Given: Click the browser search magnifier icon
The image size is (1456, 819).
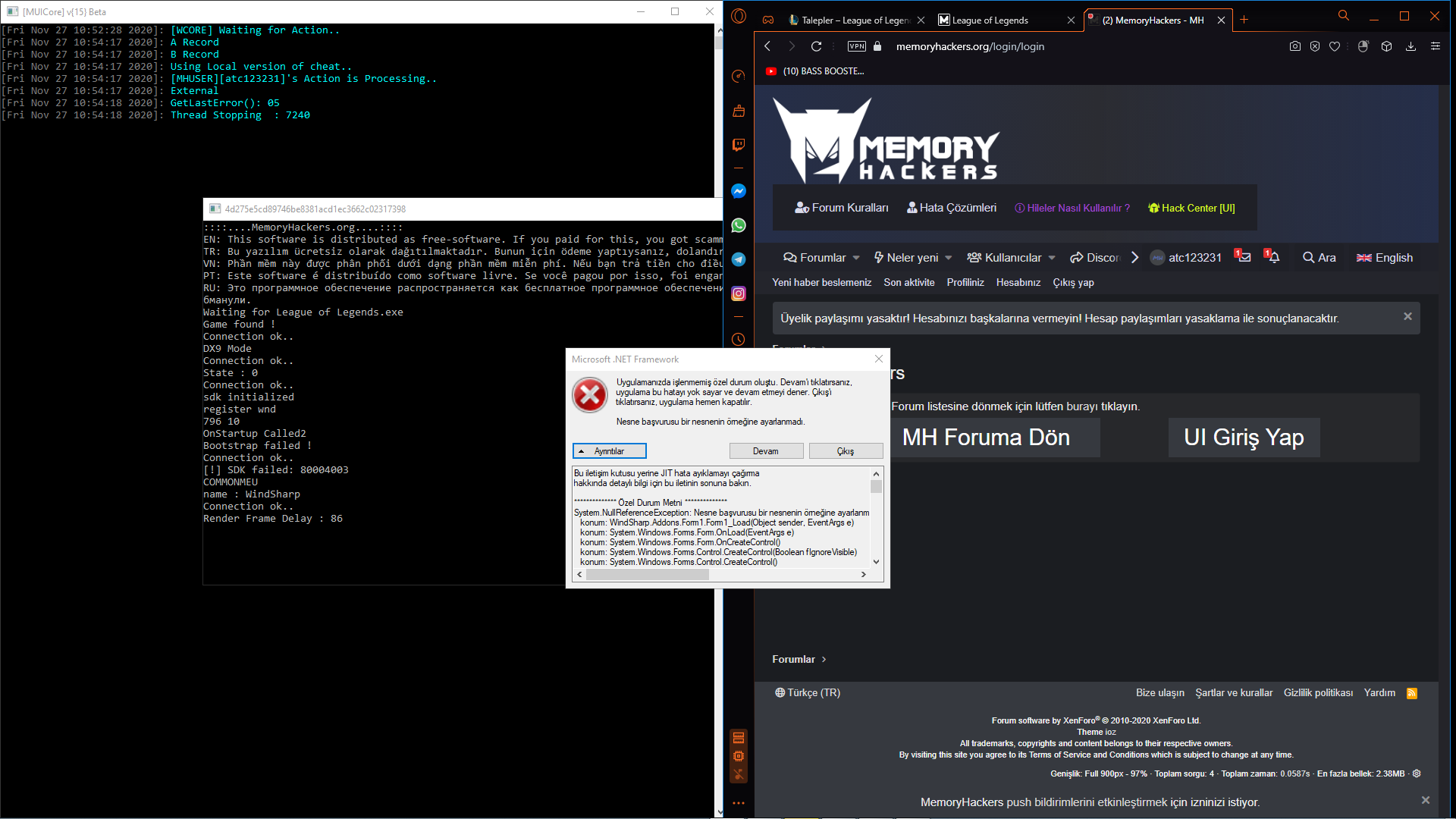Looking at the screenshot, I should [1344, 15].
